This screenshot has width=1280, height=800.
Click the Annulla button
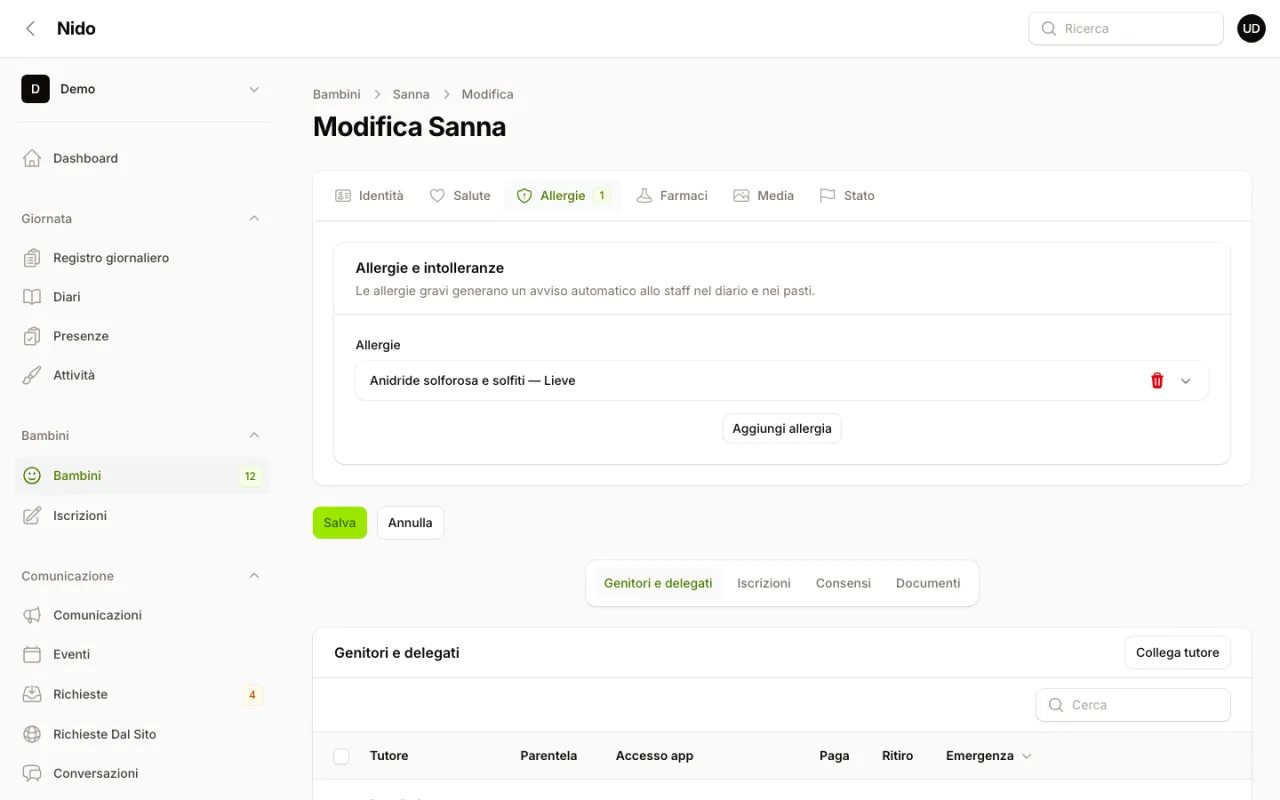pyautogui.click(x=410, y=523)
